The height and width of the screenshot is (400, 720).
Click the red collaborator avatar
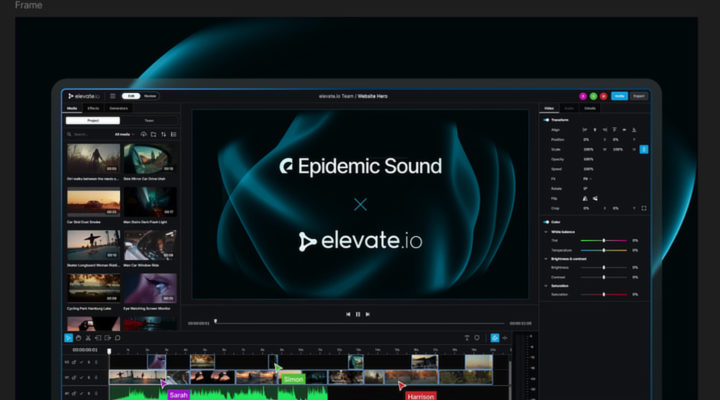click(x=603, y=96)
